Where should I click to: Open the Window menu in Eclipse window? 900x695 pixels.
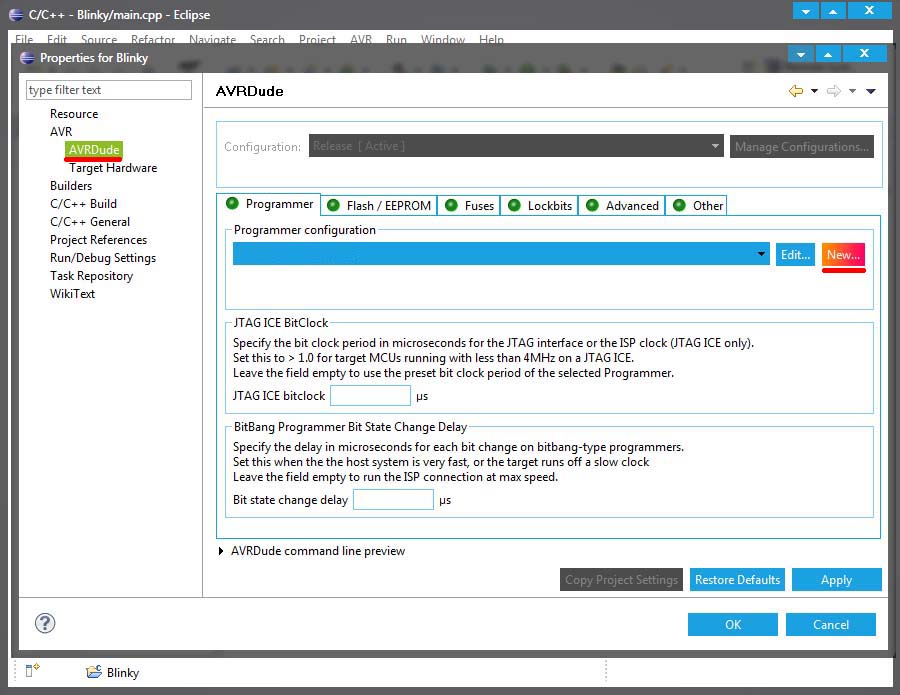point(443,40)
